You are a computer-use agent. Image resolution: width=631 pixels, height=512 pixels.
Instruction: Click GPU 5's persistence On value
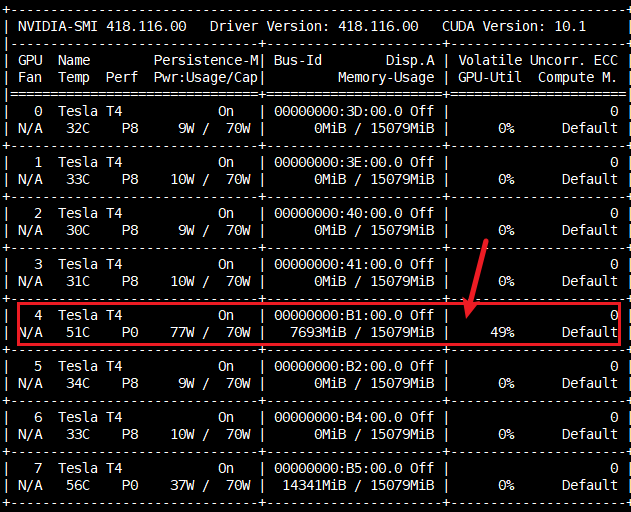pyautogui.click(x=226, y=366)
